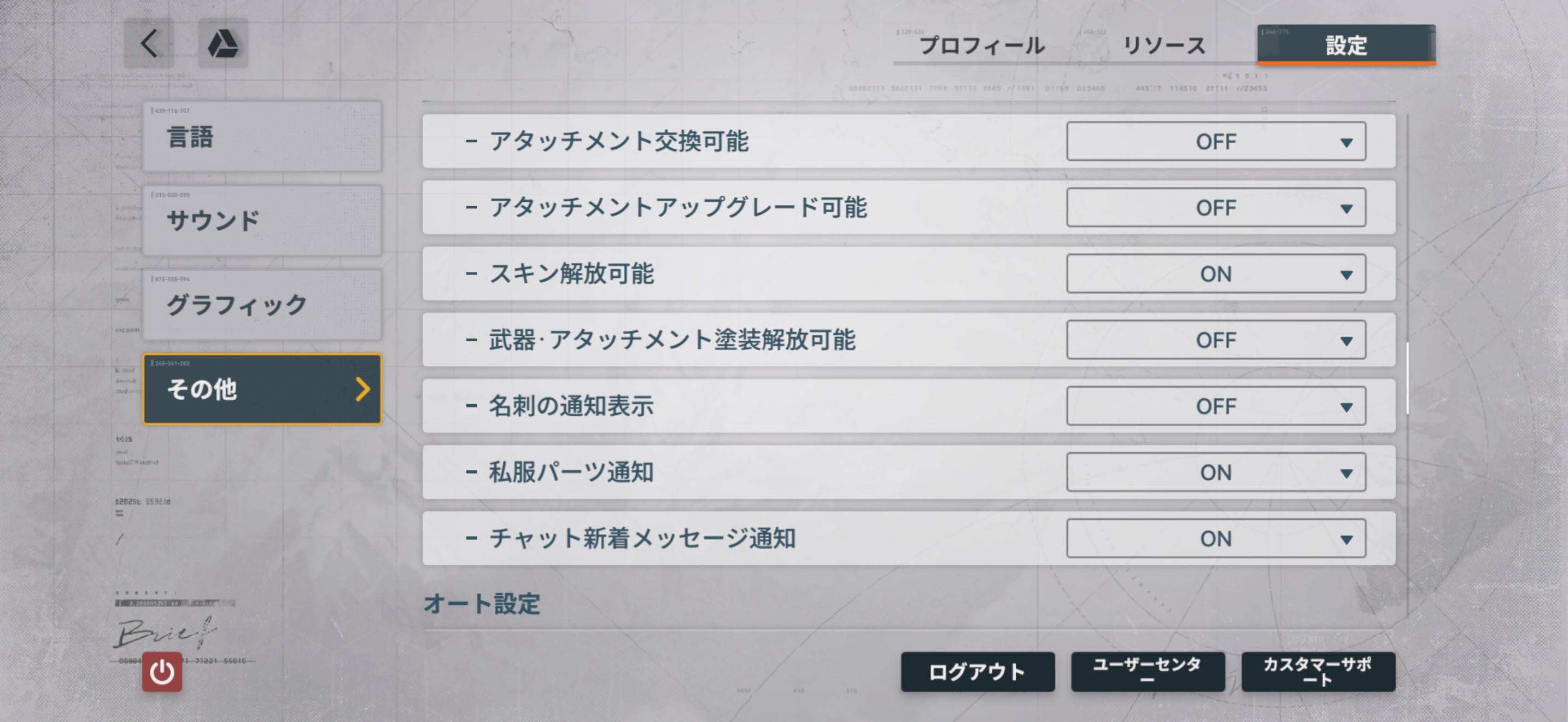Screen dimensions: 1568x722
Task: Change the スキン解放可能 dropdown
Action: click(x=1215, y=274)
